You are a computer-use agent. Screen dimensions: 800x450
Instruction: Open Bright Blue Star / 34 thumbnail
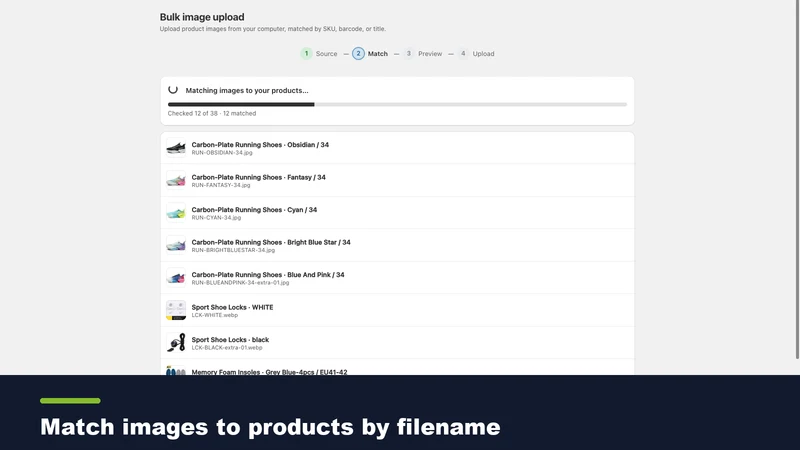176,245
